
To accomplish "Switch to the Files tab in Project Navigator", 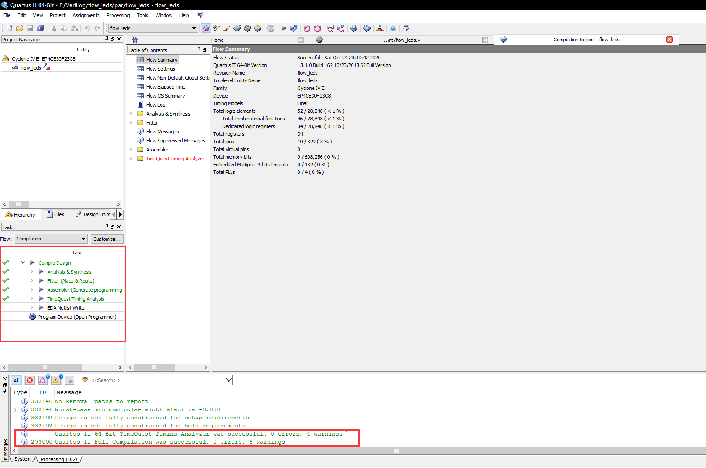I will [x=57, y=214].
